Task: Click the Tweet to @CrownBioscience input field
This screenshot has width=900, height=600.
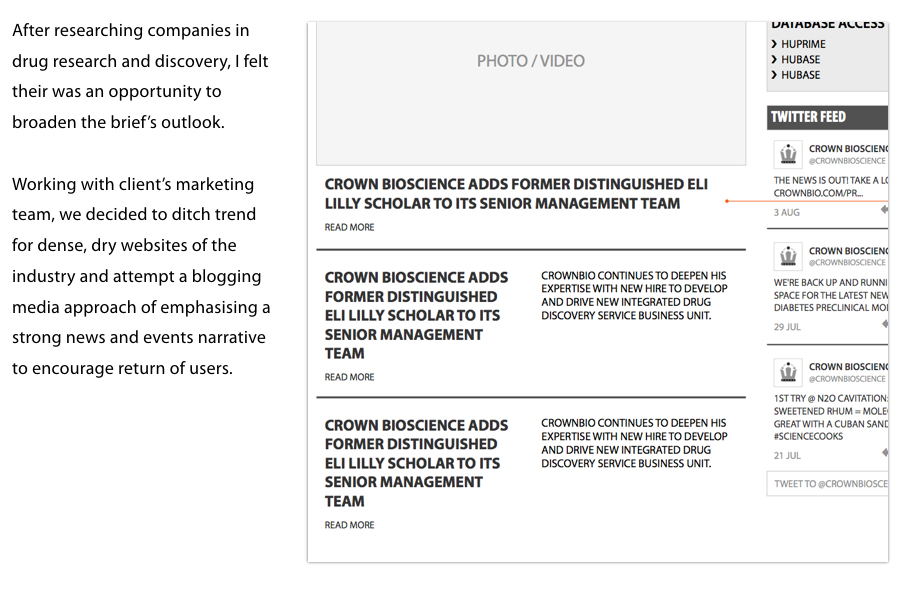Action: click(829, 484)
